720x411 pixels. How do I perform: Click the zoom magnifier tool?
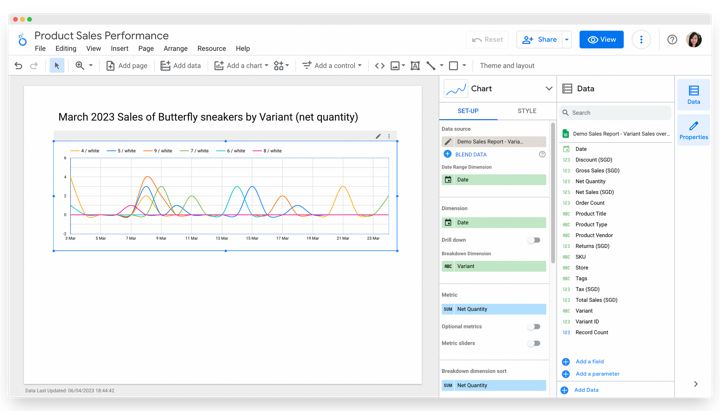point(80,66)
